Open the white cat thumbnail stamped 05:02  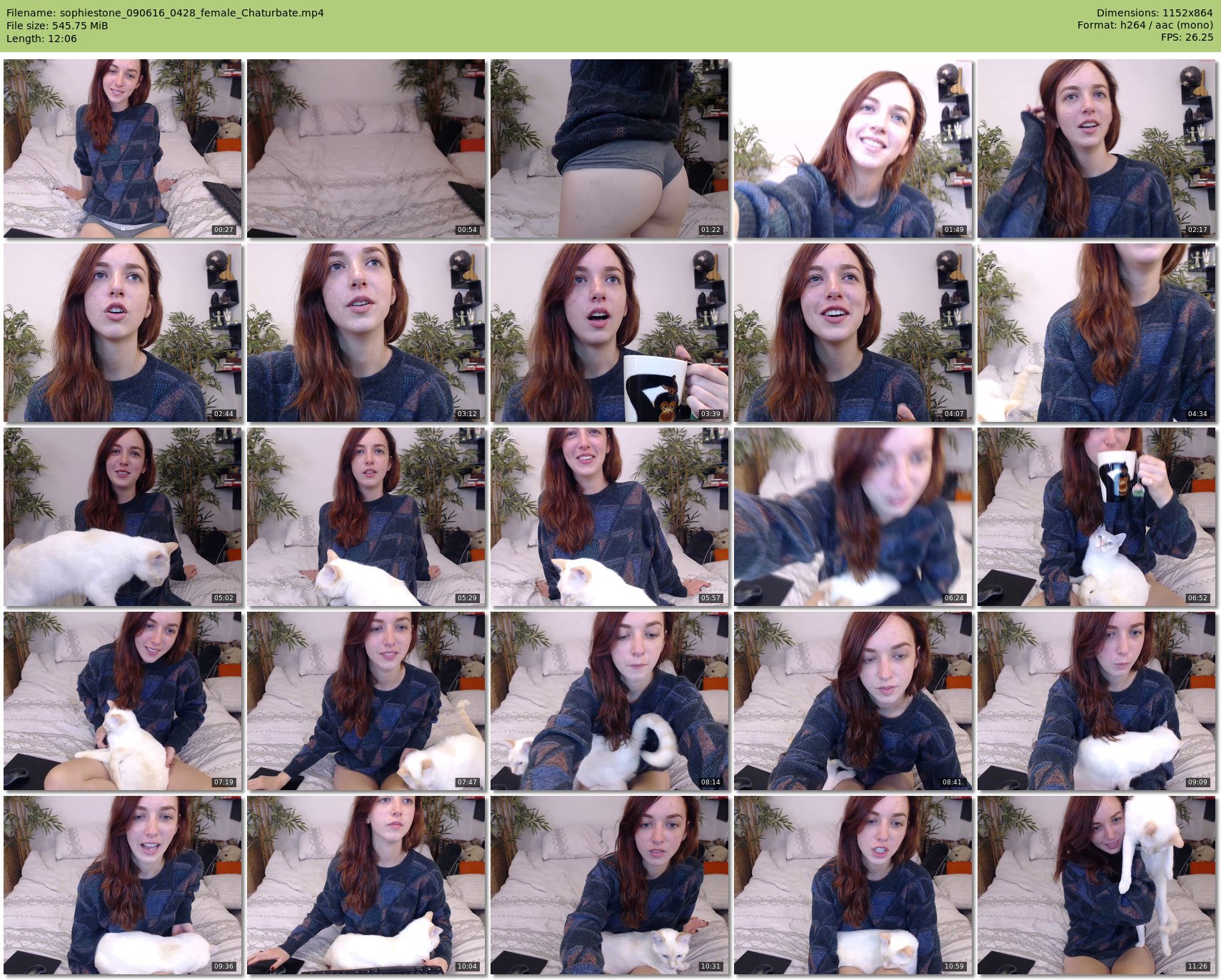coord(123,517)
